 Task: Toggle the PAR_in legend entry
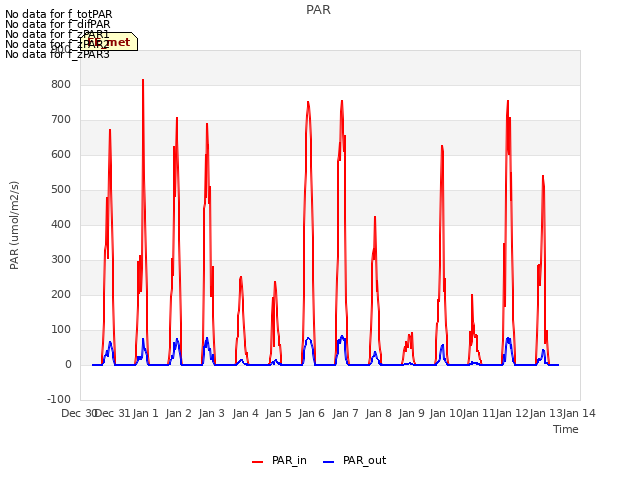pos(280,460)
